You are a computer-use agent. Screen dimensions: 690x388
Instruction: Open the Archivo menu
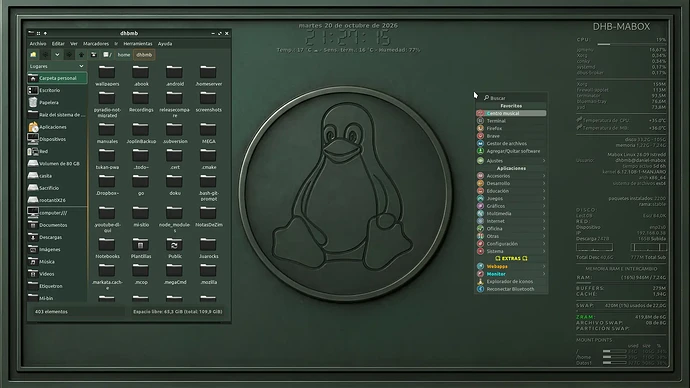pos(38,44)
